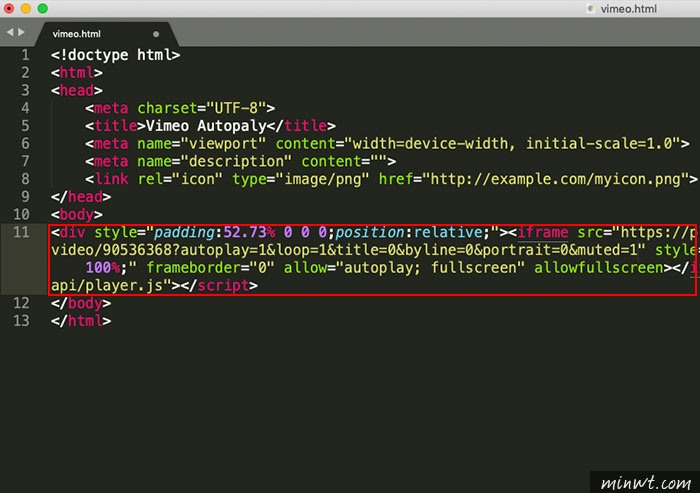The width and height of the screenshot is (700, 493).
Task: Click the opening html tag on line 2
Action: tap(77, 72)
